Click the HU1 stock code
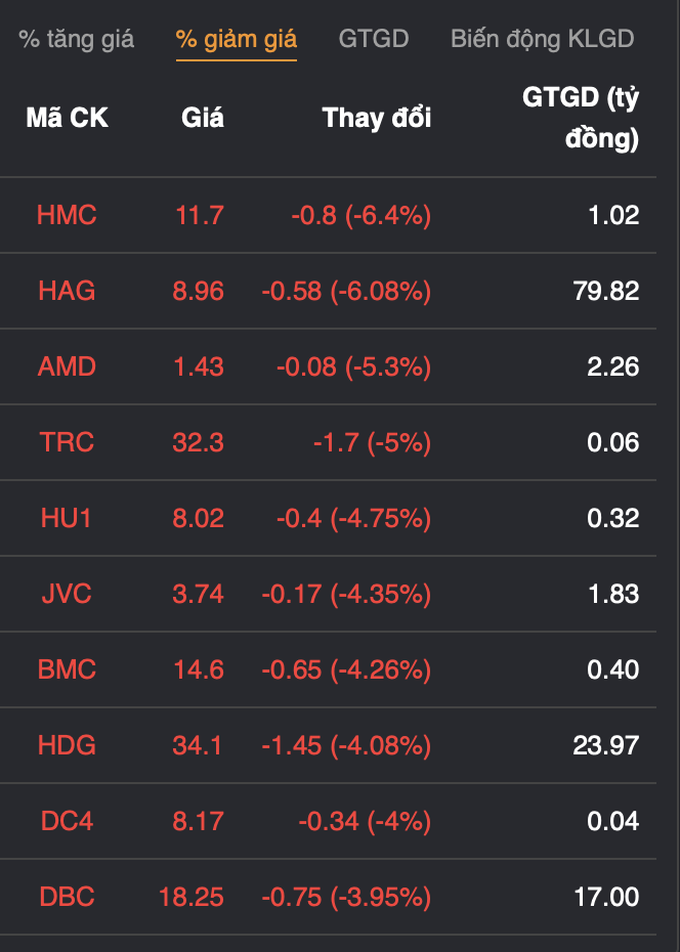Image resolution: width=680 pixels, height=952 pixels. pos(67,518)
